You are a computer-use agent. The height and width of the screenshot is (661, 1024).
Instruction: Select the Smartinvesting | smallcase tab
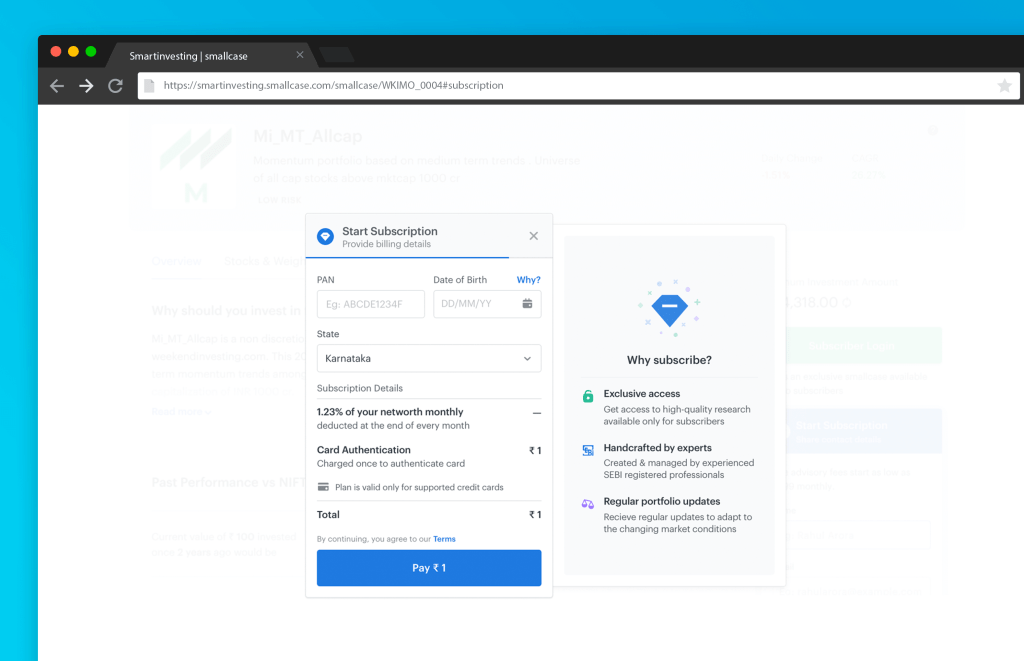211,56
